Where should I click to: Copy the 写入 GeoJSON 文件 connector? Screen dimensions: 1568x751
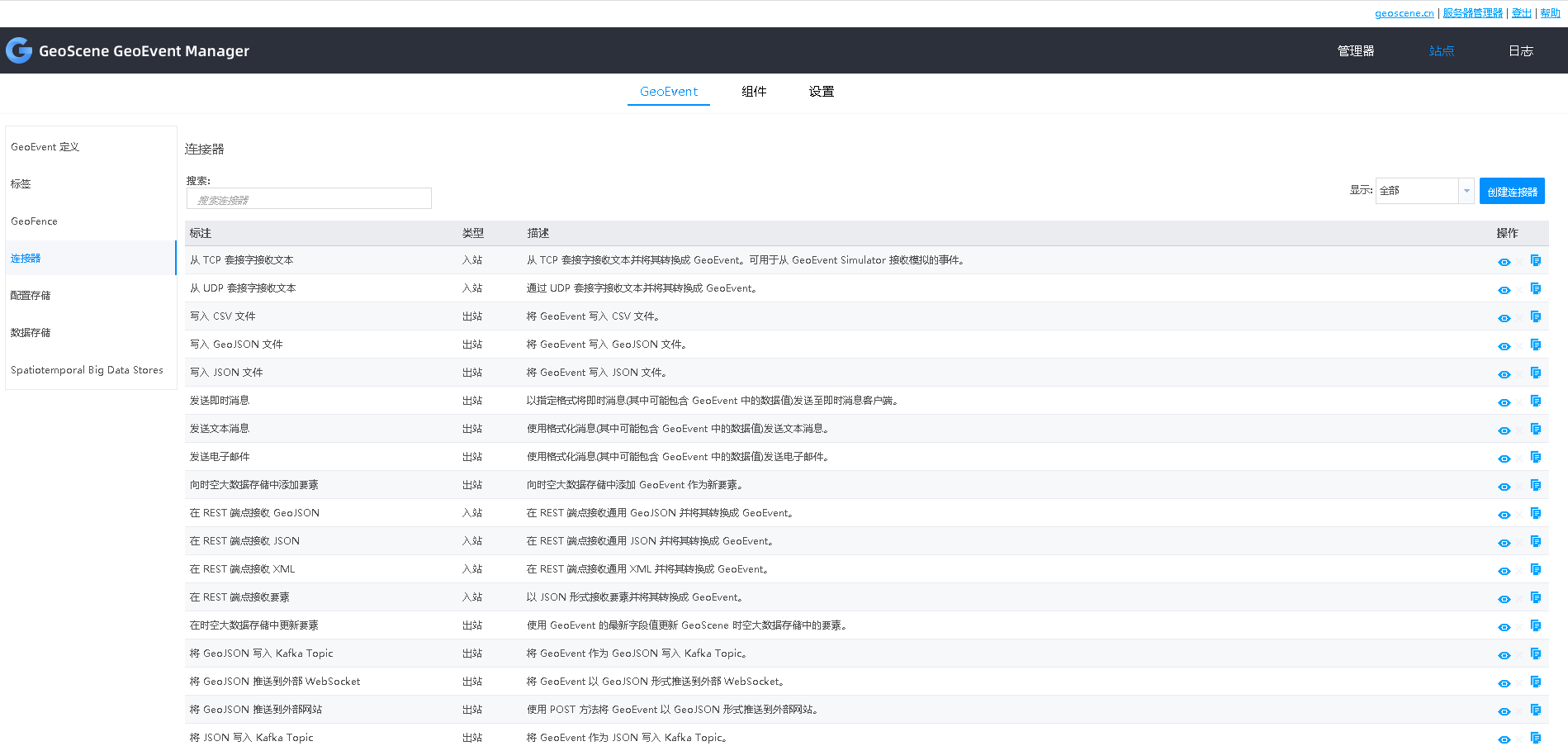(1537, 345)
